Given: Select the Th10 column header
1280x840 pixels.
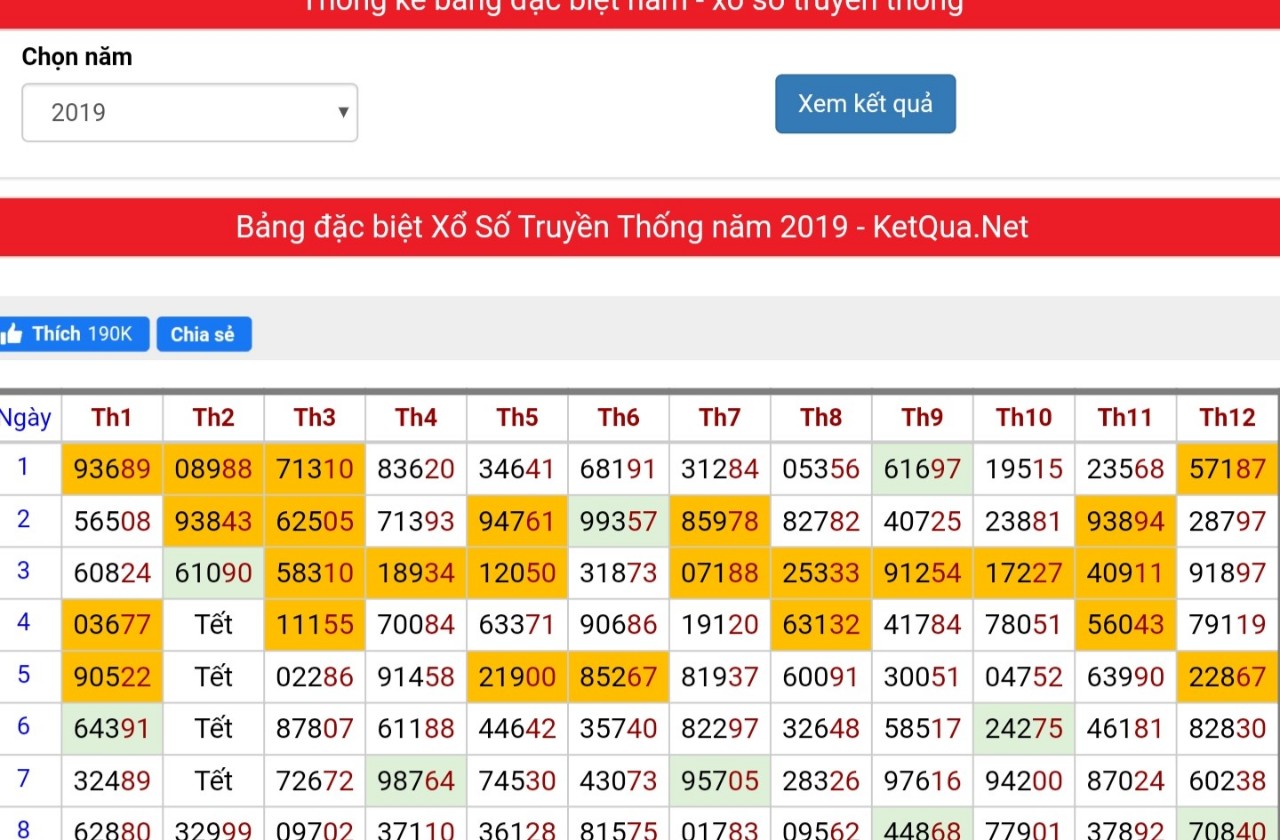Looking at the screenshot, I should click(x=1024, y=417).
